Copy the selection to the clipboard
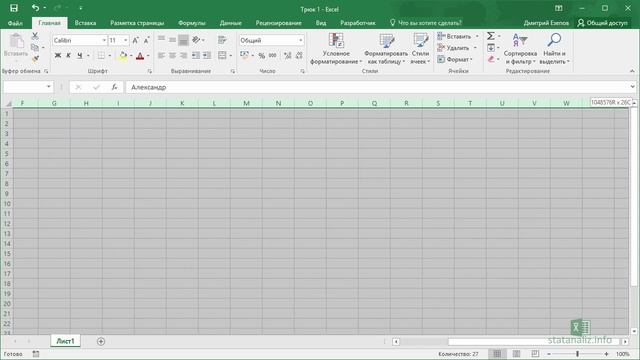The height and width of the screenshot is (360, 640). 35,47
